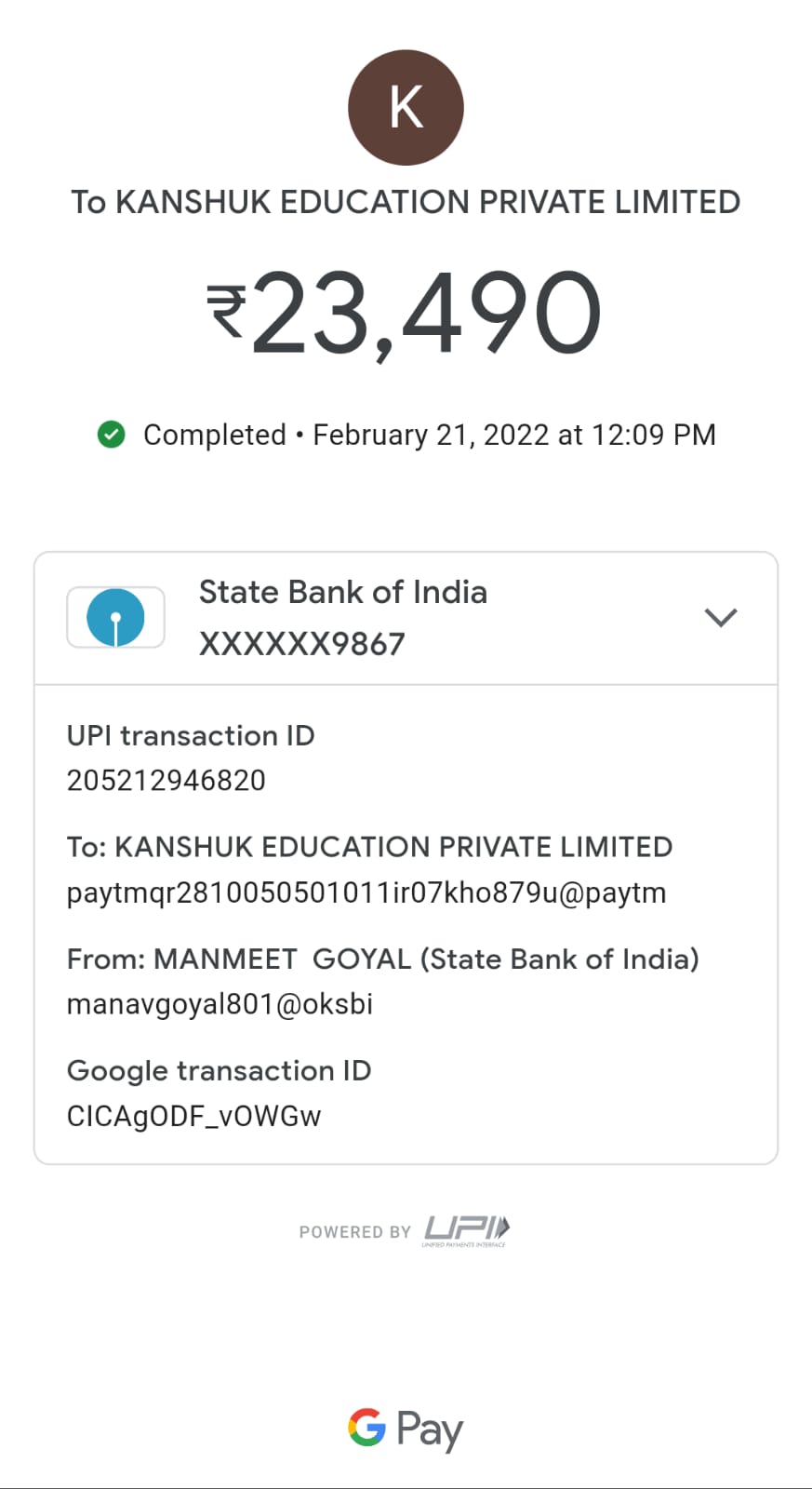Tap the colorful Google G logo
Screen dimensions: 812x1489
[x=366, y=1427]
